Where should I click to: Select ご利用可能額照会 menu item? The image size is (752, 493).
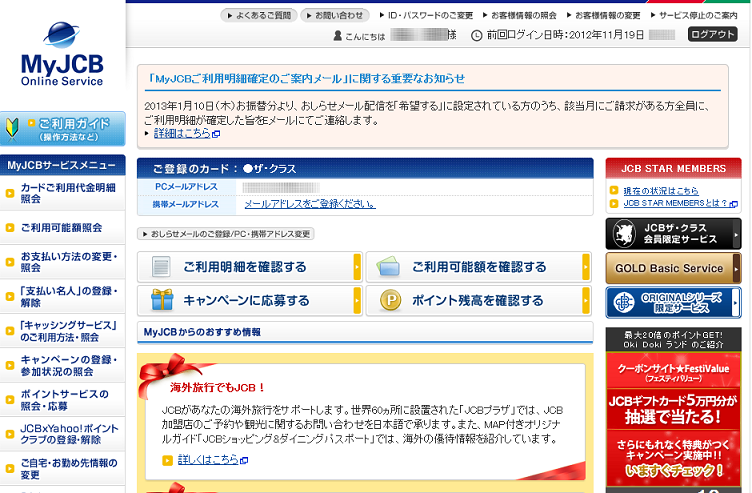(63, 228)
